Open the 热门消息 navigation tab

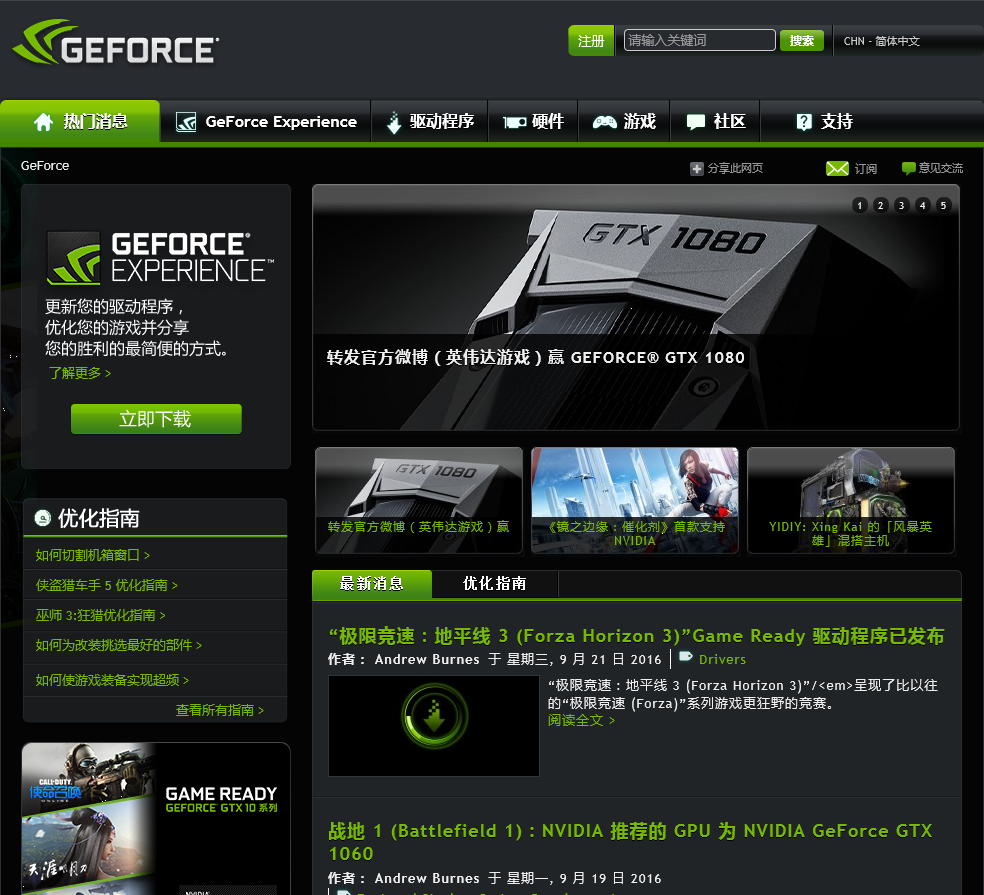[x=80, y=121]
